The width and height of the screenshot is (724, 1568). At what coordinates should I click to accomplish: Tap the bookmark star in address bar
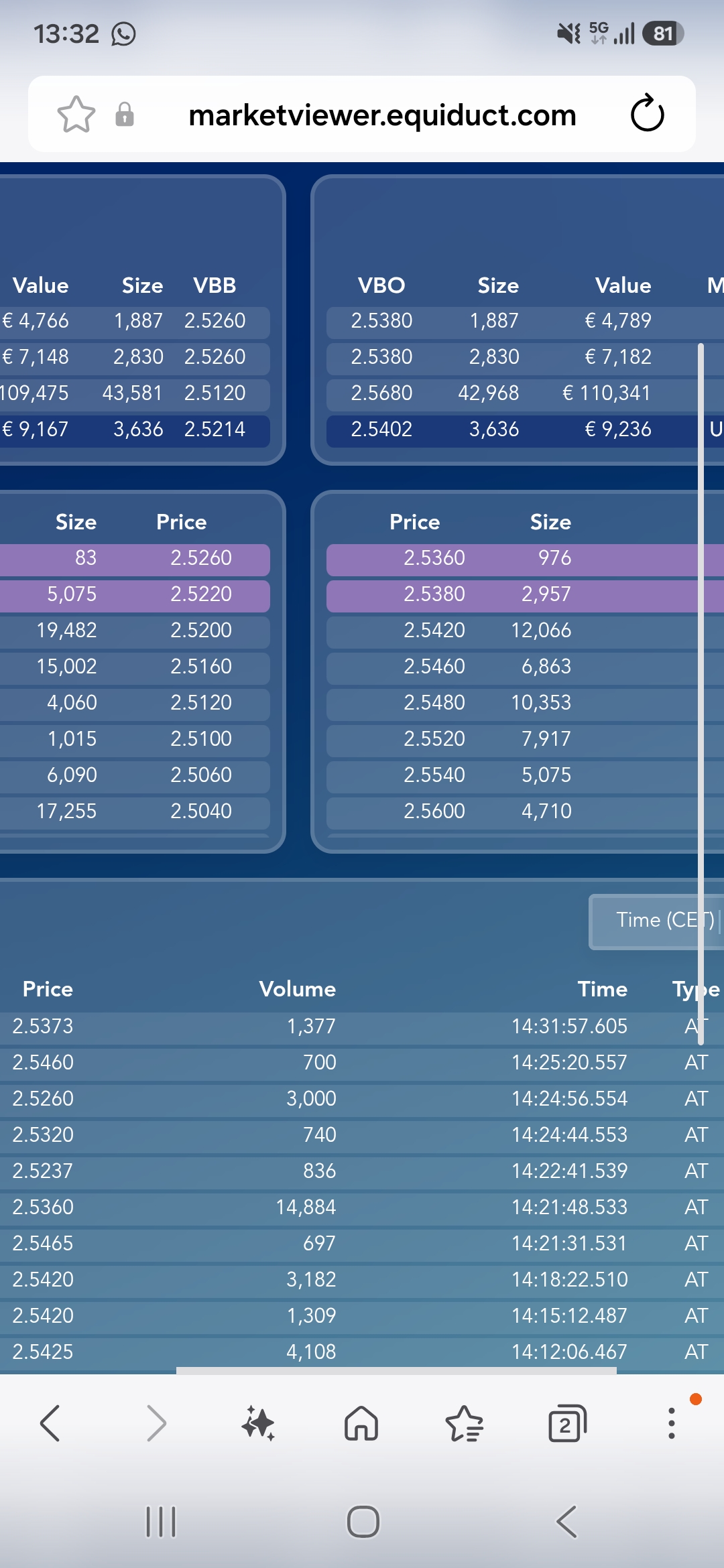(76, 114)
